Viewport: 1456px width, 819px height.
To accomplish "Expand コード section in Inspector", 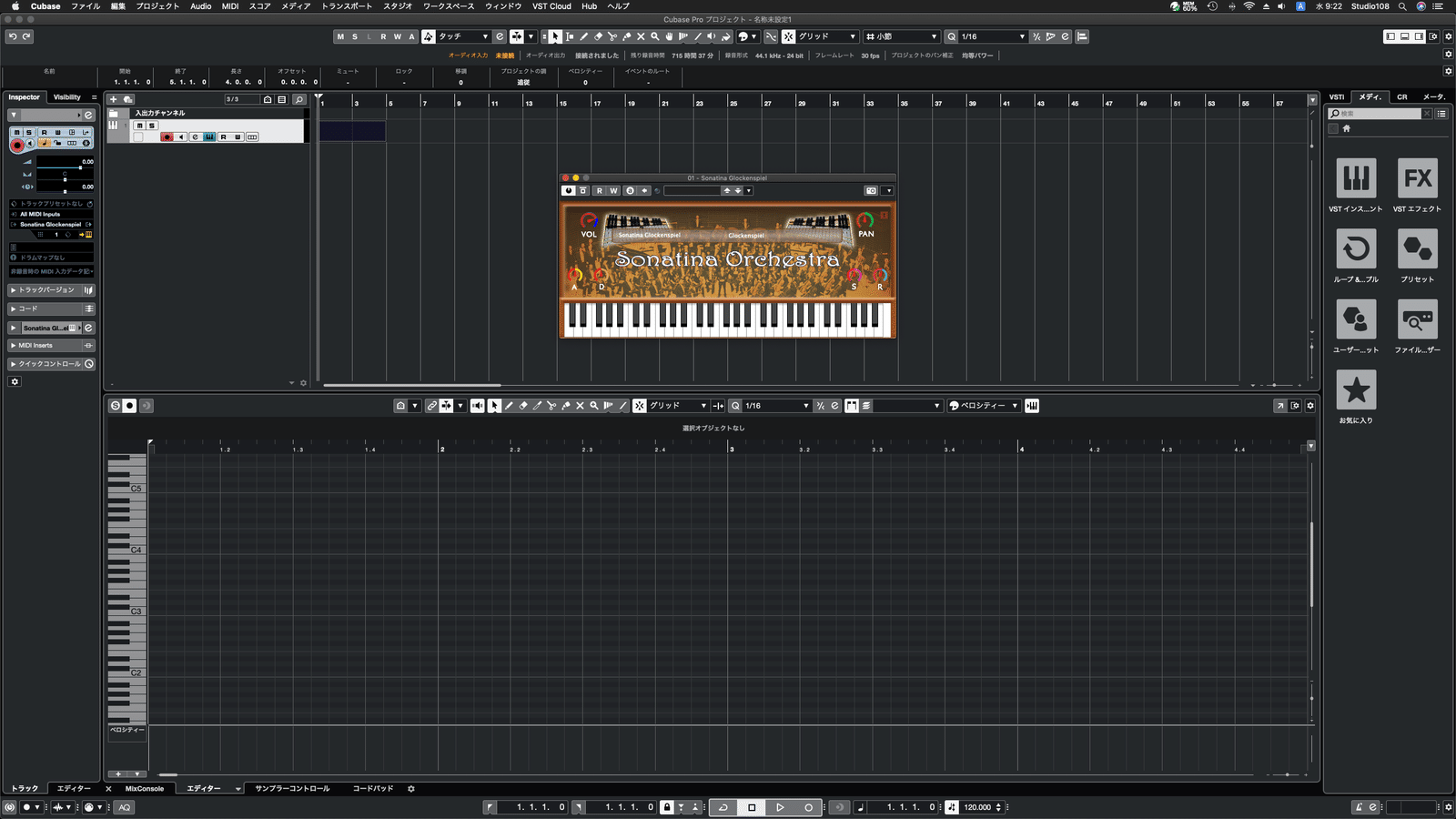I will click(52, 308).
